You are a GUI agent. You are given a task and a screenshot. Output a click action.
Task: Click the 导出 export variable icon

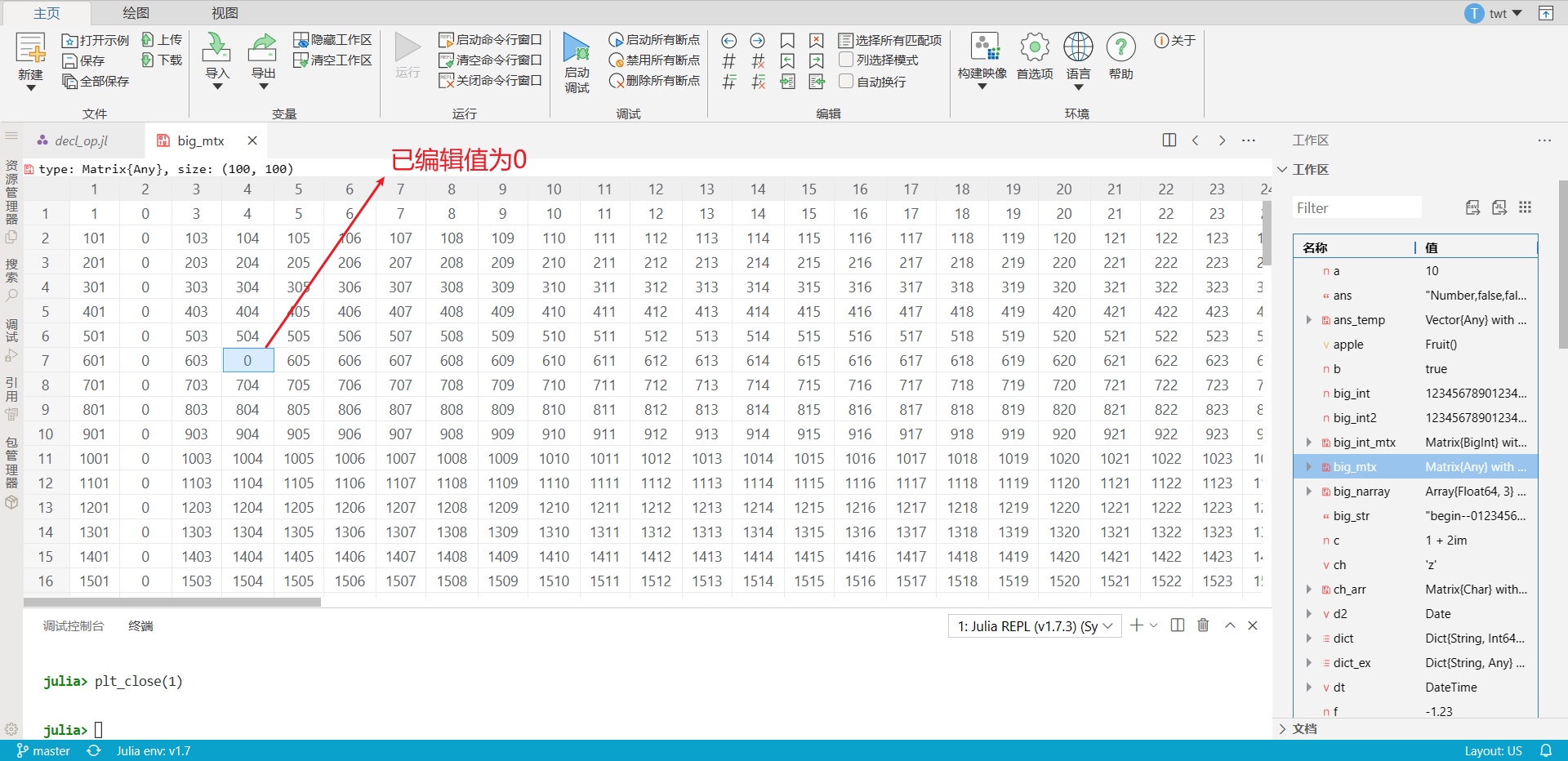click(x=262, y=47)
